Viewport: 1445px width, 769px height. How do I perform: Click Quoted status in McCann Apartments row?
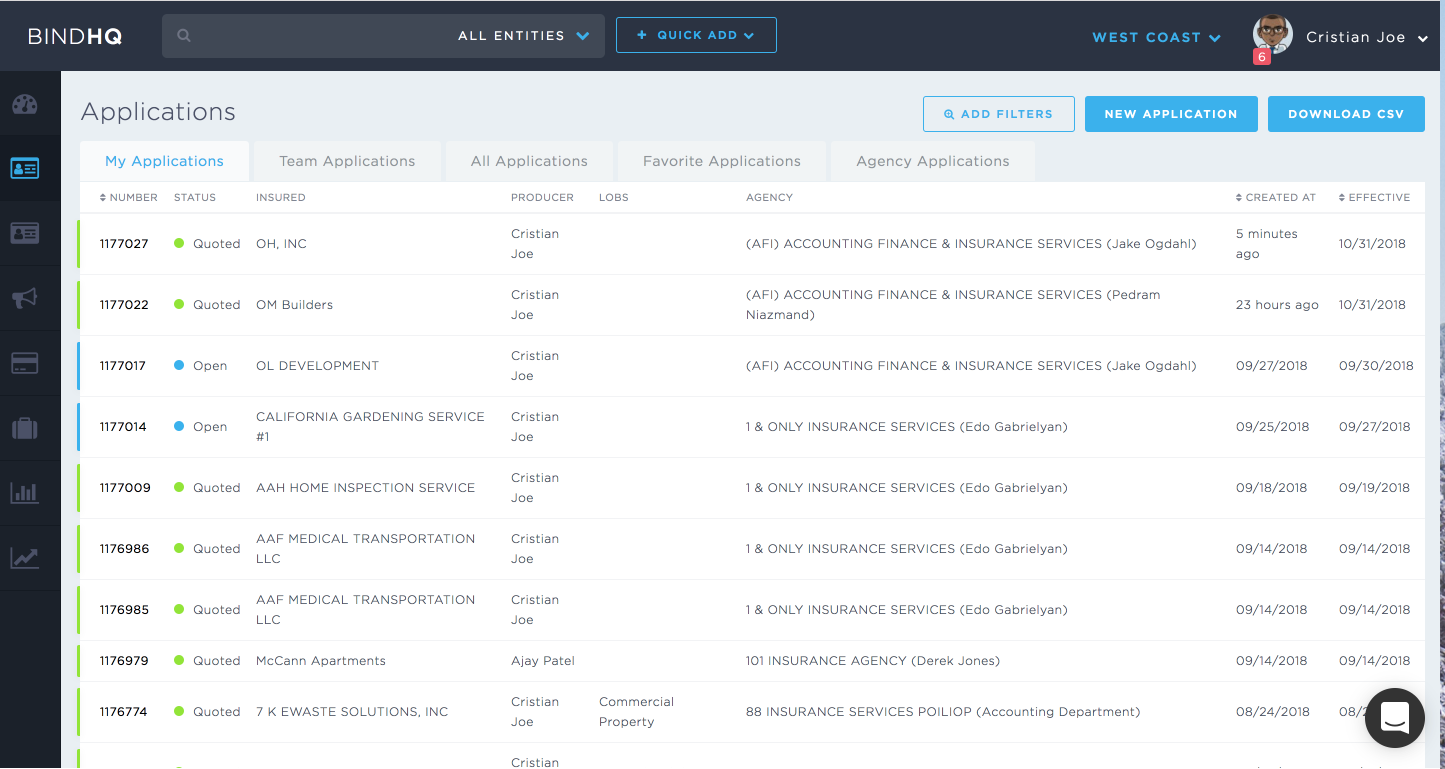pos(207,661)
